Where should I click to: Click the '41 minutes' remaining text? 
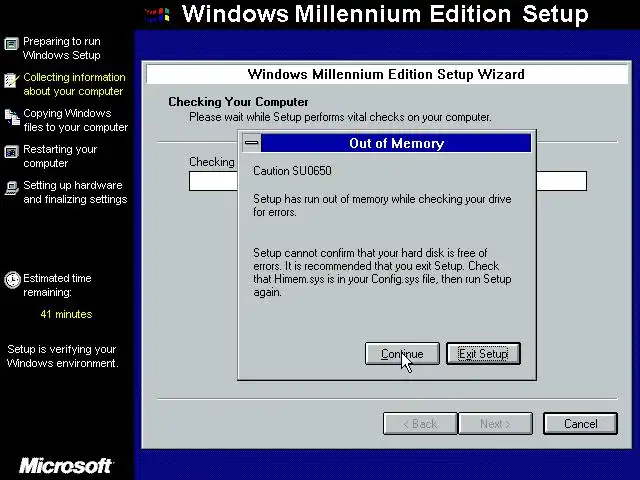tap(66, 314)
